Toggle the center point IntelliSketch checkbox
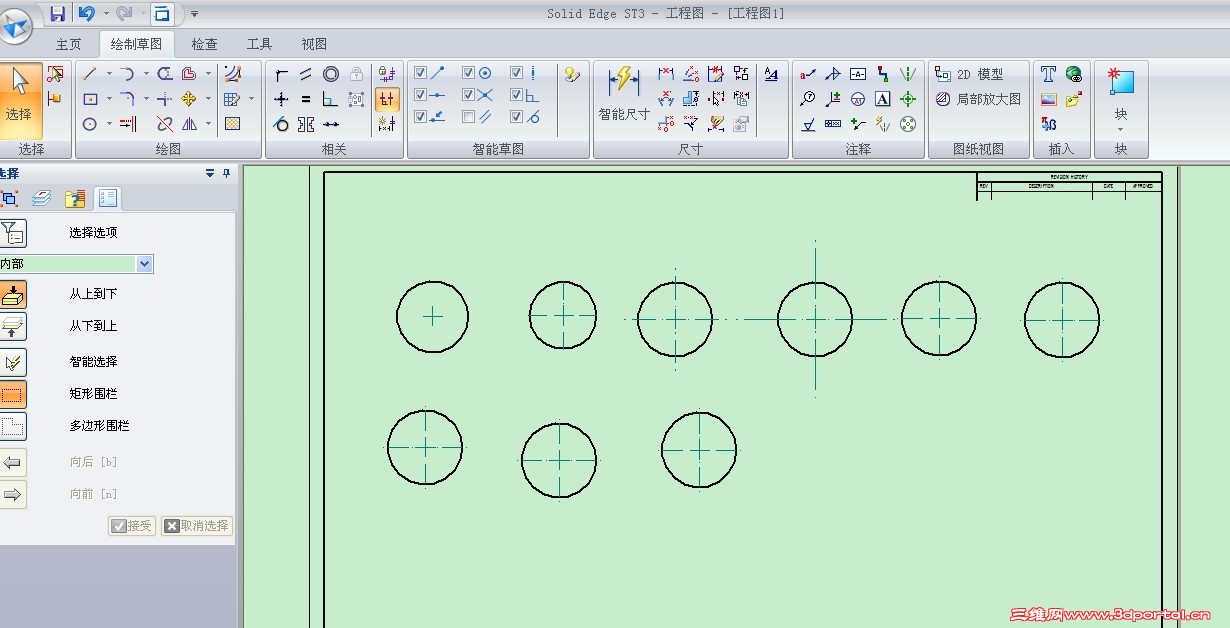This screenshot has width=1230, height=628. pos(469,72)
